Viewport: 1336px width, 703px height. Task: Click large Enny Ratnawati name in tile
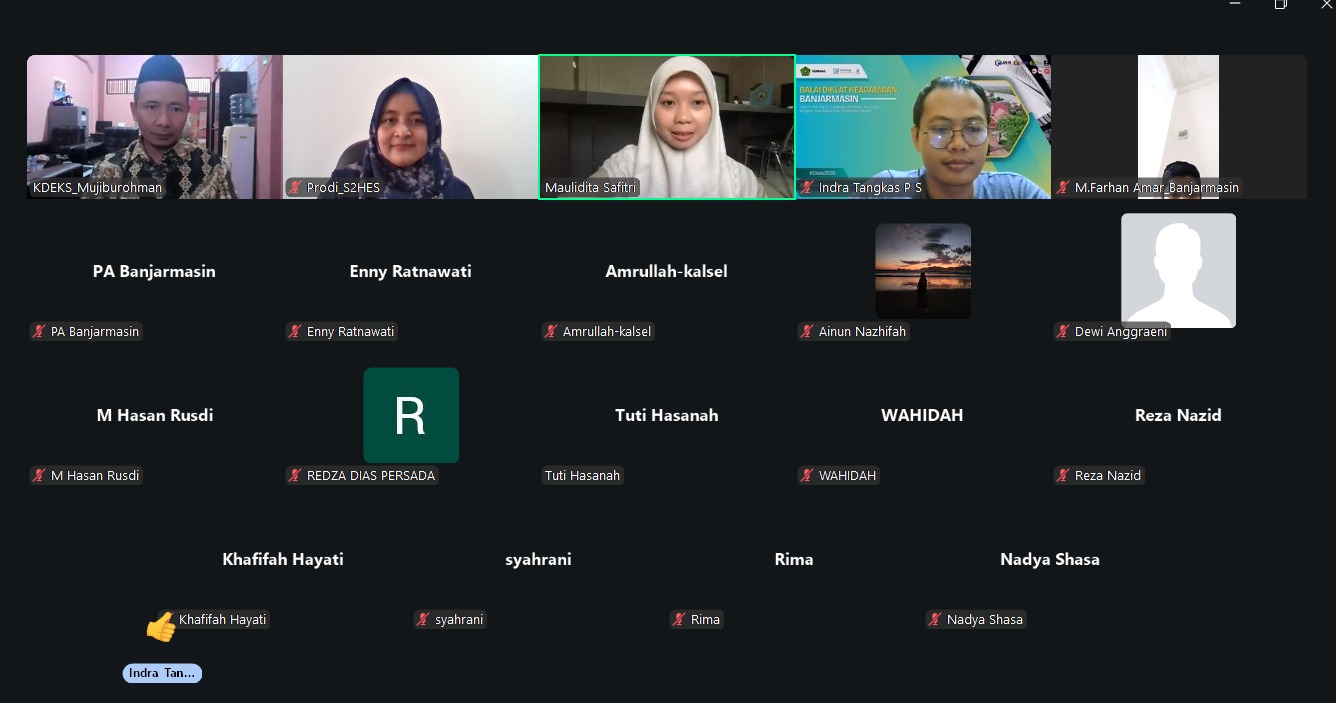point(410,271)
